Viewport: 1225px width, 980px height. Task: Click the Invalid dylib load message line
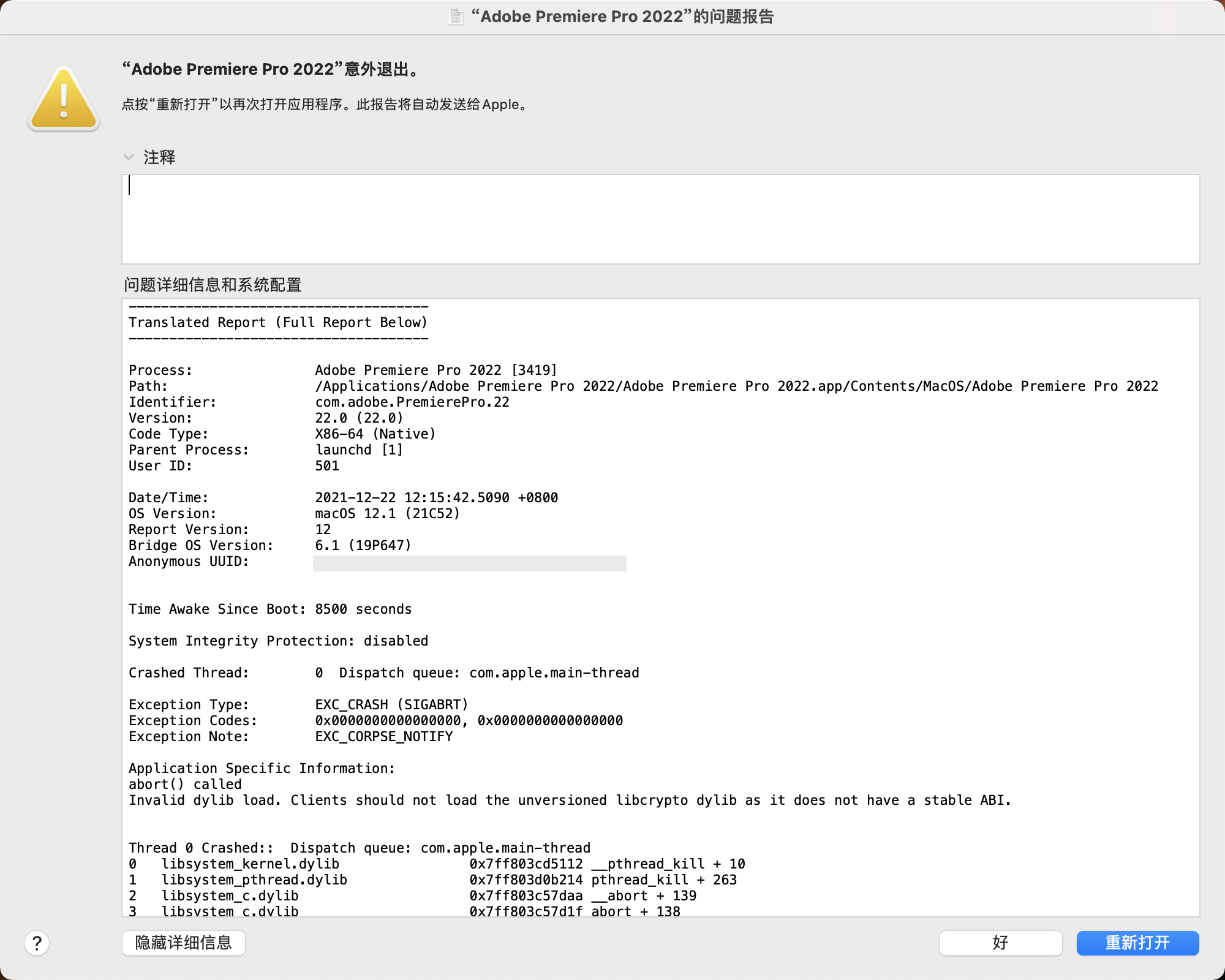(x=570, y=801)
